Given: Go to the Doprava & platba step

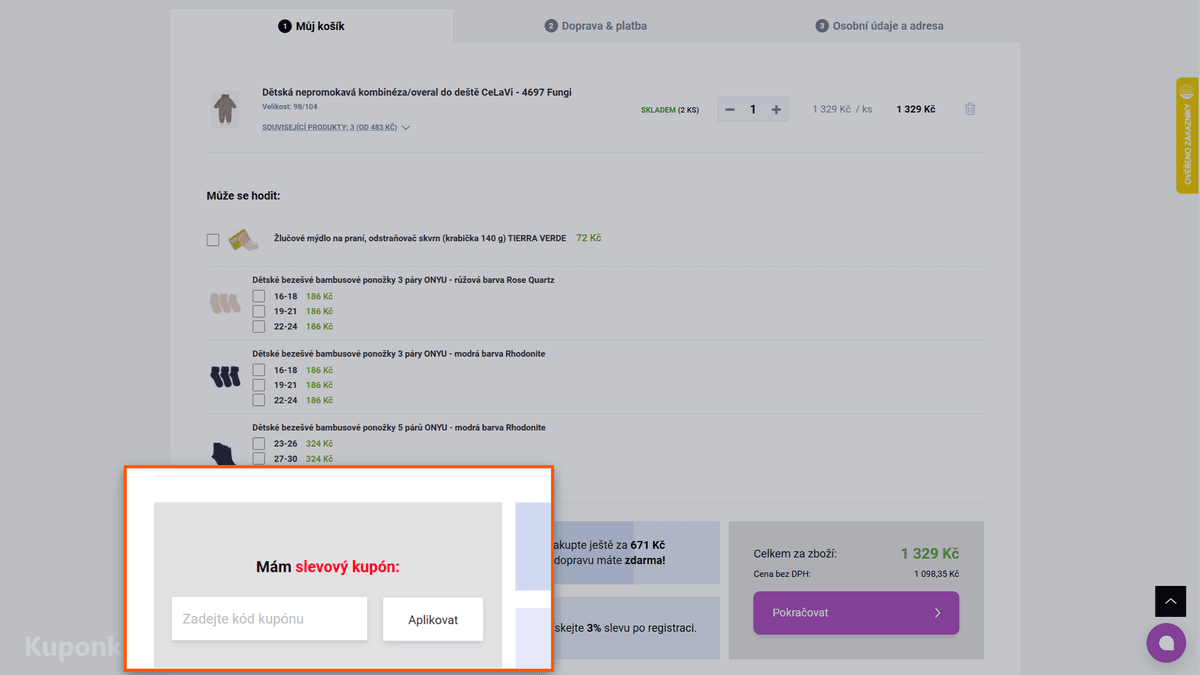Looking at the screenshot, I should [x=596, y=26].
